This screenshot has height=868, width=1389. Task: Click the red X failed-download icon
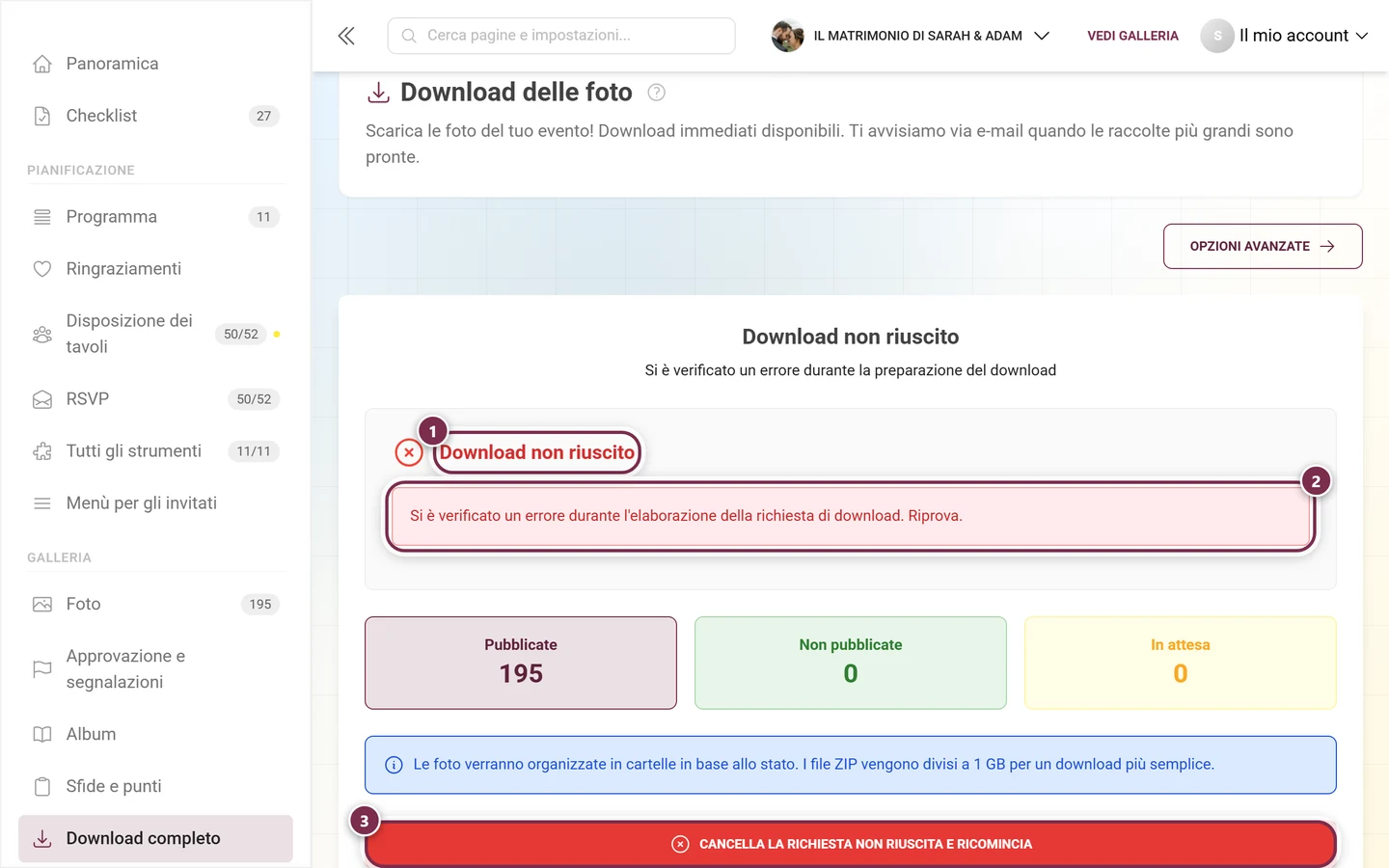pyautogui.click(x=409, y=452)
